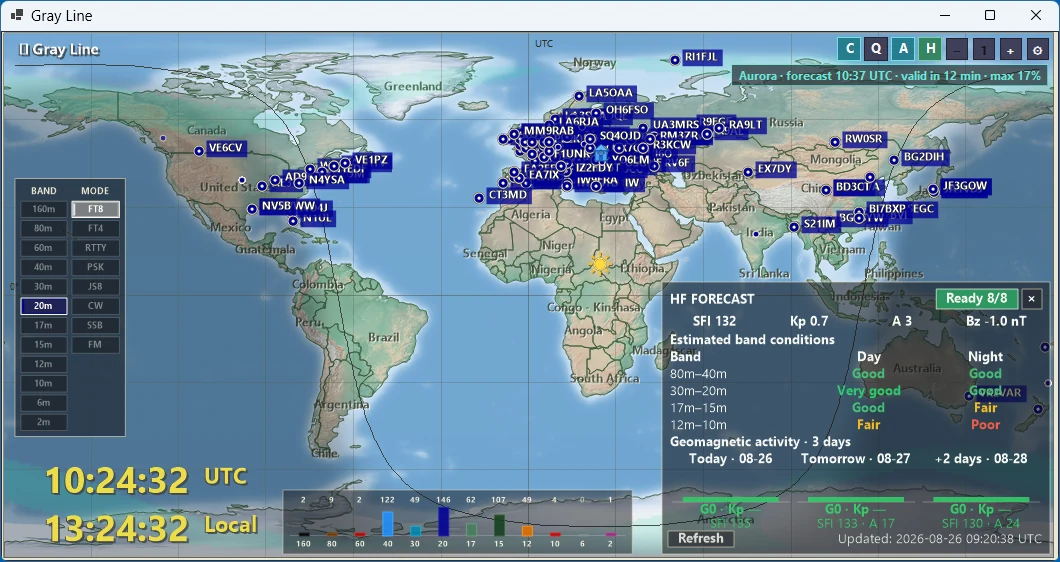The width and height of the screenshot is (1060, 562).
Task: Choose FM mode
Action: [95, 345]
